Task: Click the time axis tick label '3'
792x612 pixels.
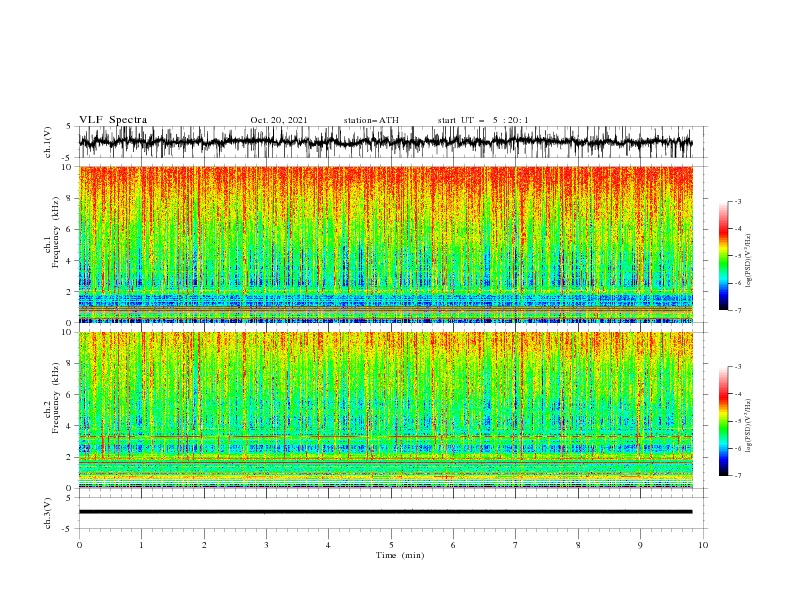Action: (266, 545)
